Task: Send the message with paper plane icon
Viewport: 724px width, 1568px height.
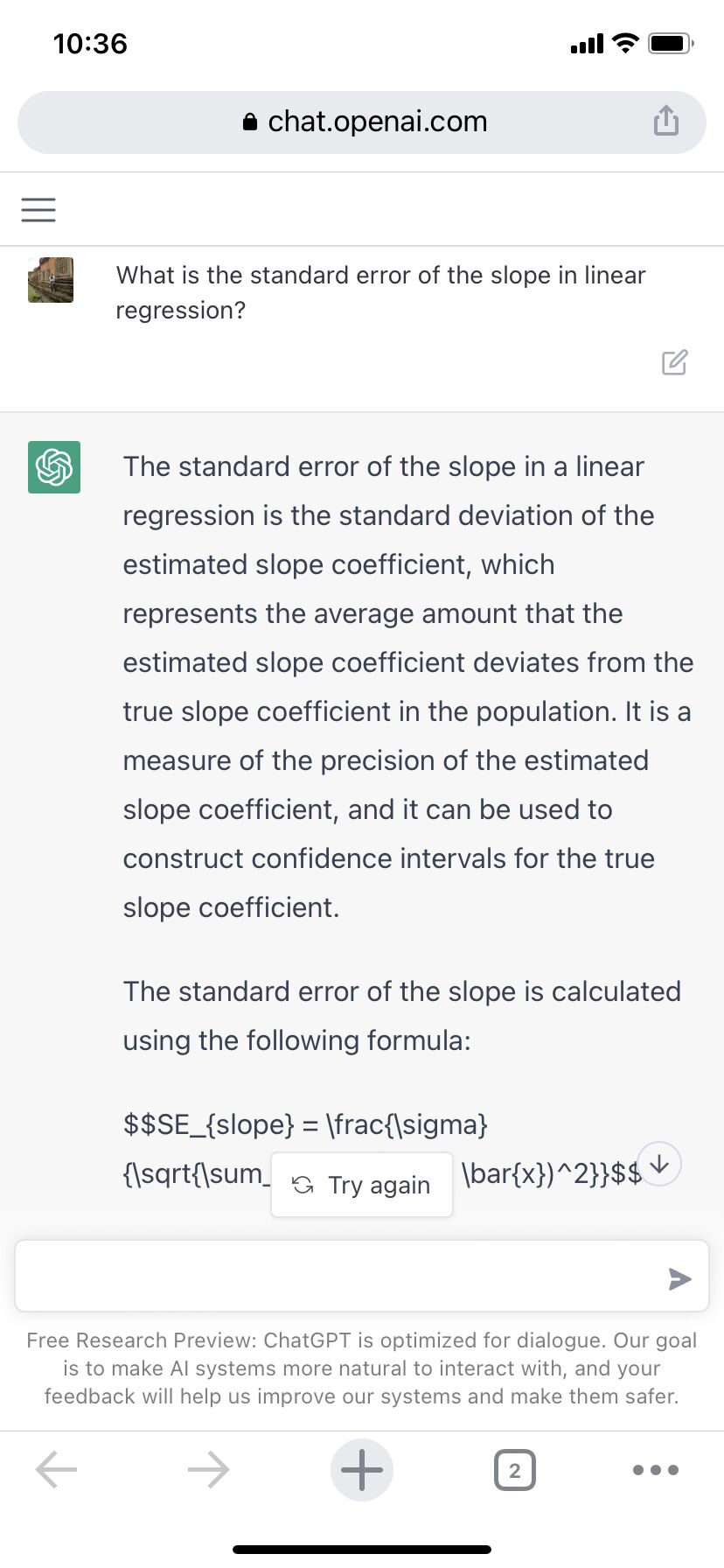Action: pos(679,1278)
